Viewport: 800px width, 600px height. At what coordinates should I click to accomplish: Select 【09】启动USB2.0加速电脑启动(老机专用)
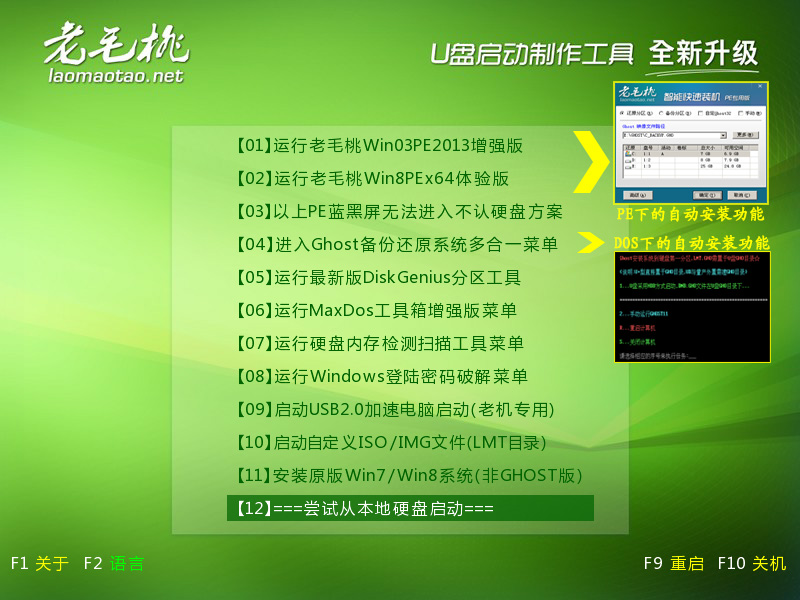click(394, 409)
